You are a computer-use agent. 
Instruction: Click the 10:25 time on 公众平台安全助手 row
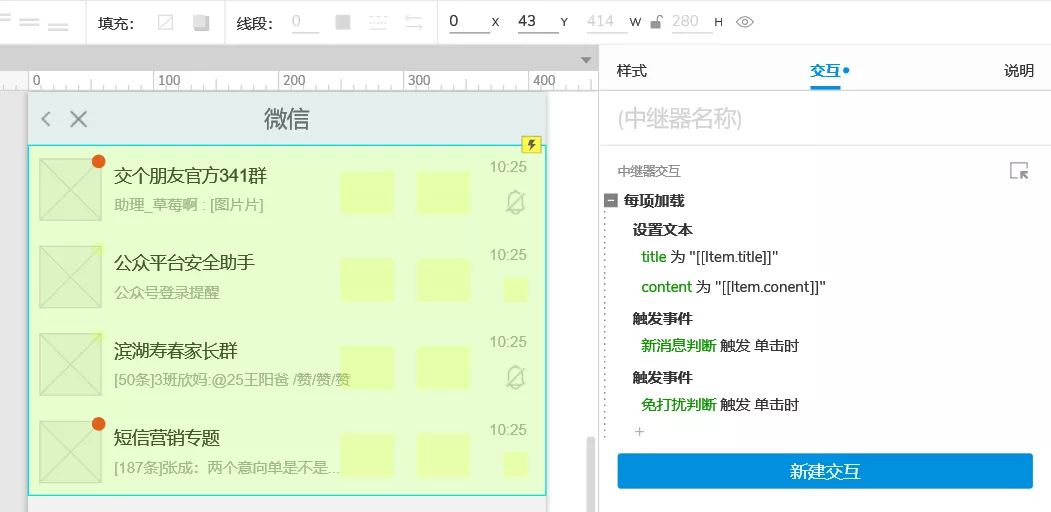(x=508, y=255)
